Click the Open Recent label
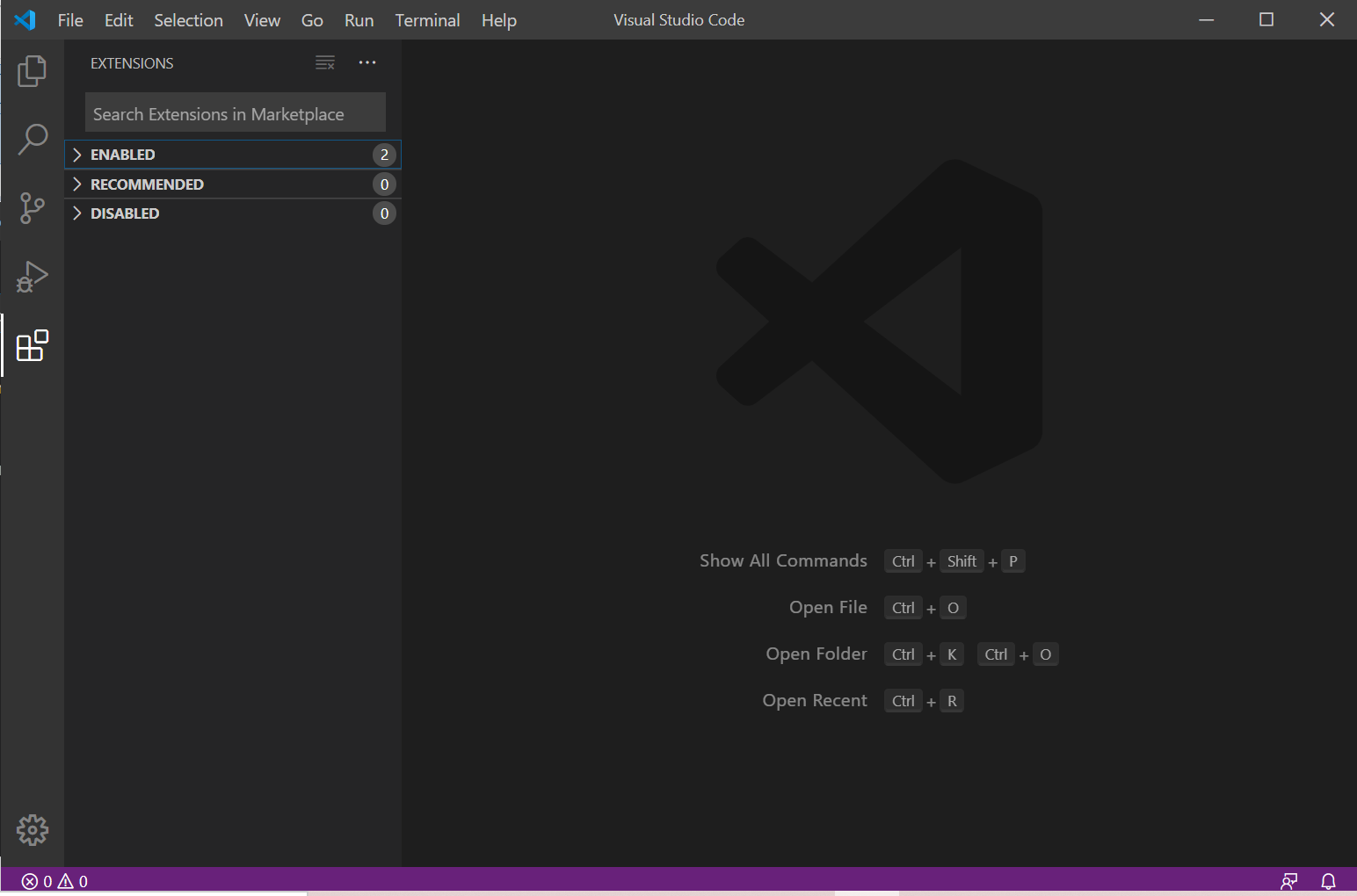 [x=815, y=700]
